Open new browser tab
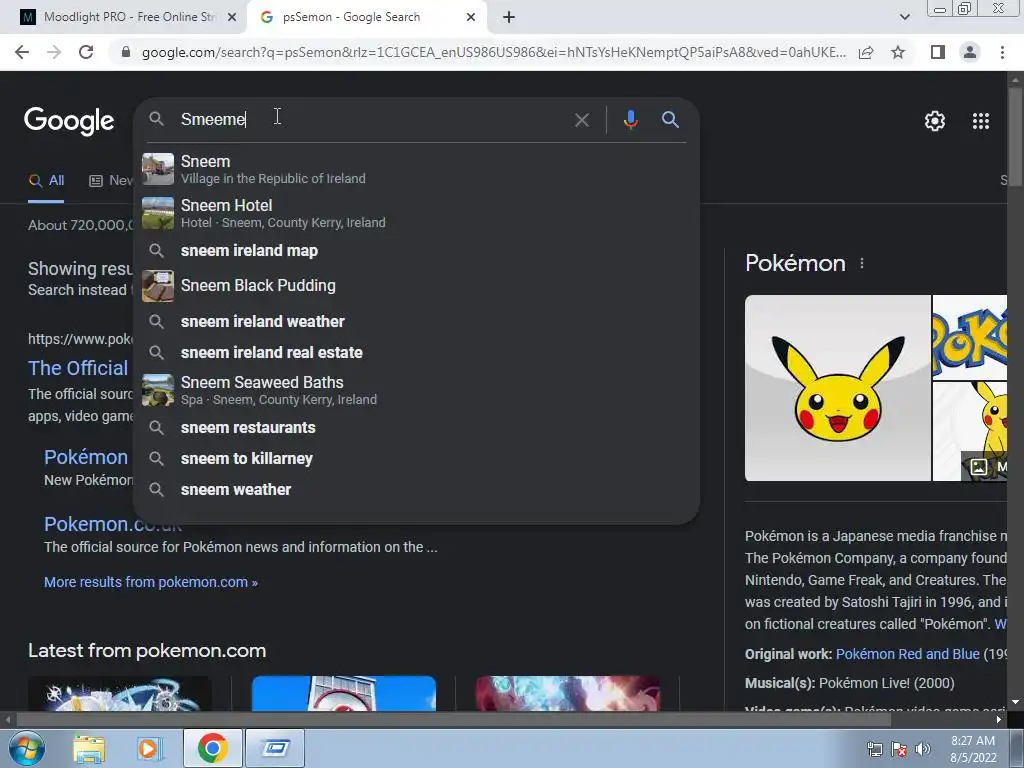 pos(509,18)
